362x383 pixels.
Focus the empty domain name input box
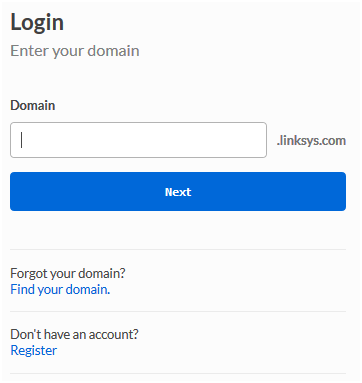click(x=138, y=140)
